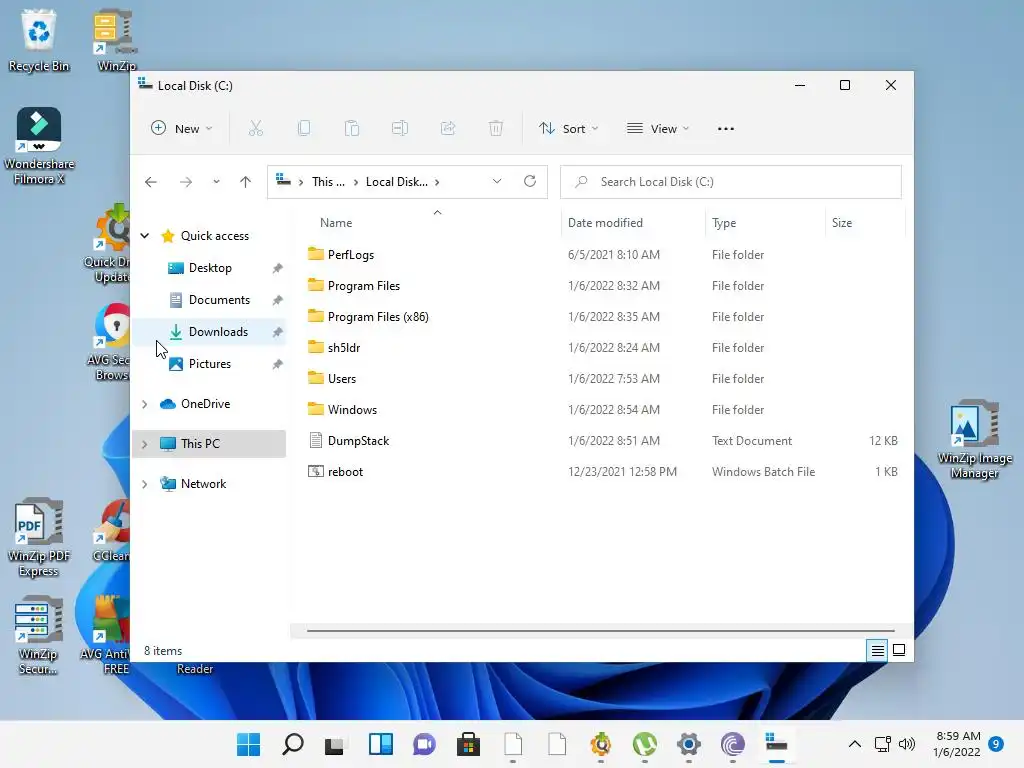Select Downloads in Quick access
The height and width of the screenshot is (768, 1024).
click(210, 332)
